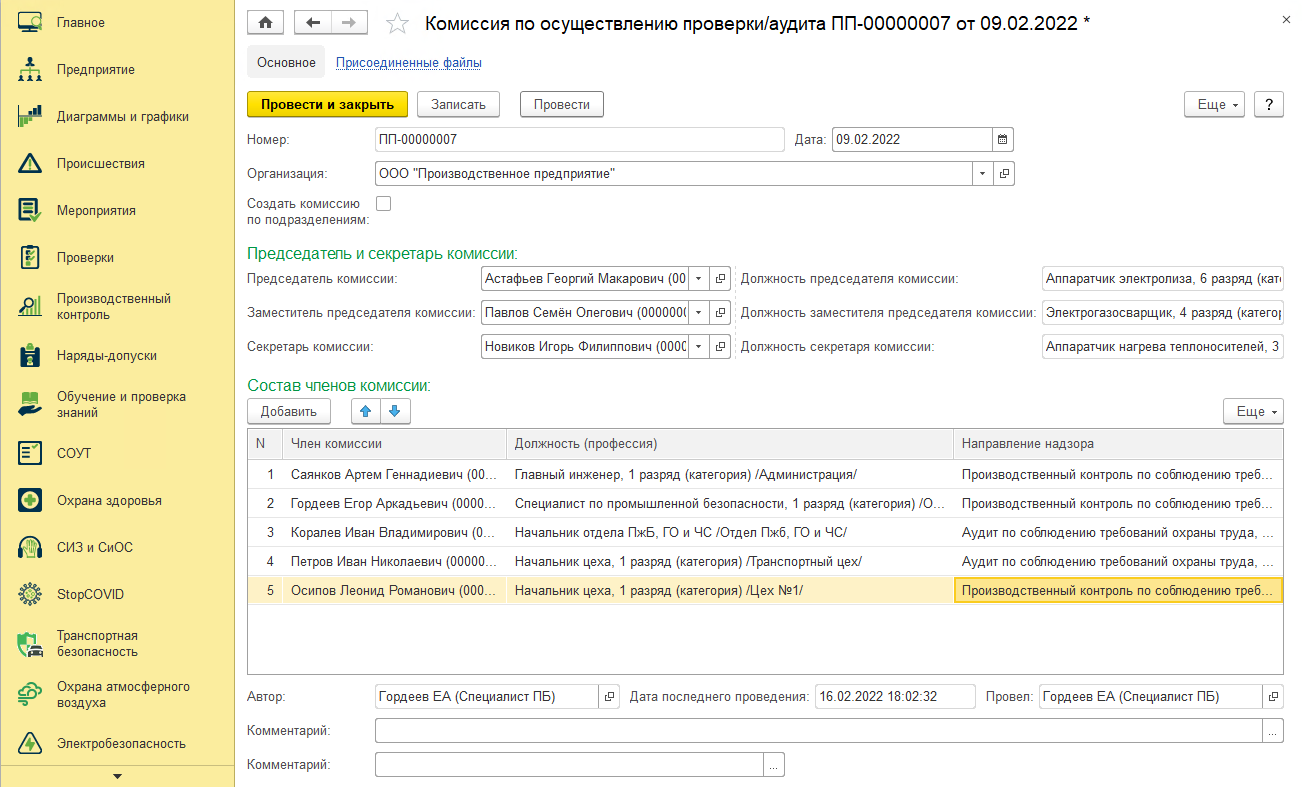Expand Заместитель председателя комиссии dropdown
Image resolution: width=1302 pixels, height=787 pixels.
coord(699,313)
